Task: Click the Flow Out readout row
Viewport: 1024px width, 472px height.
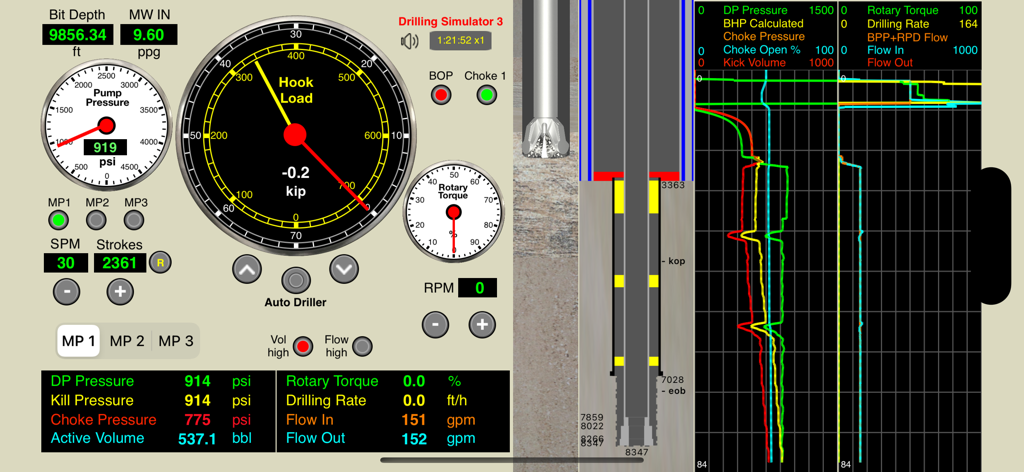Action: click(x=393, y=438)
